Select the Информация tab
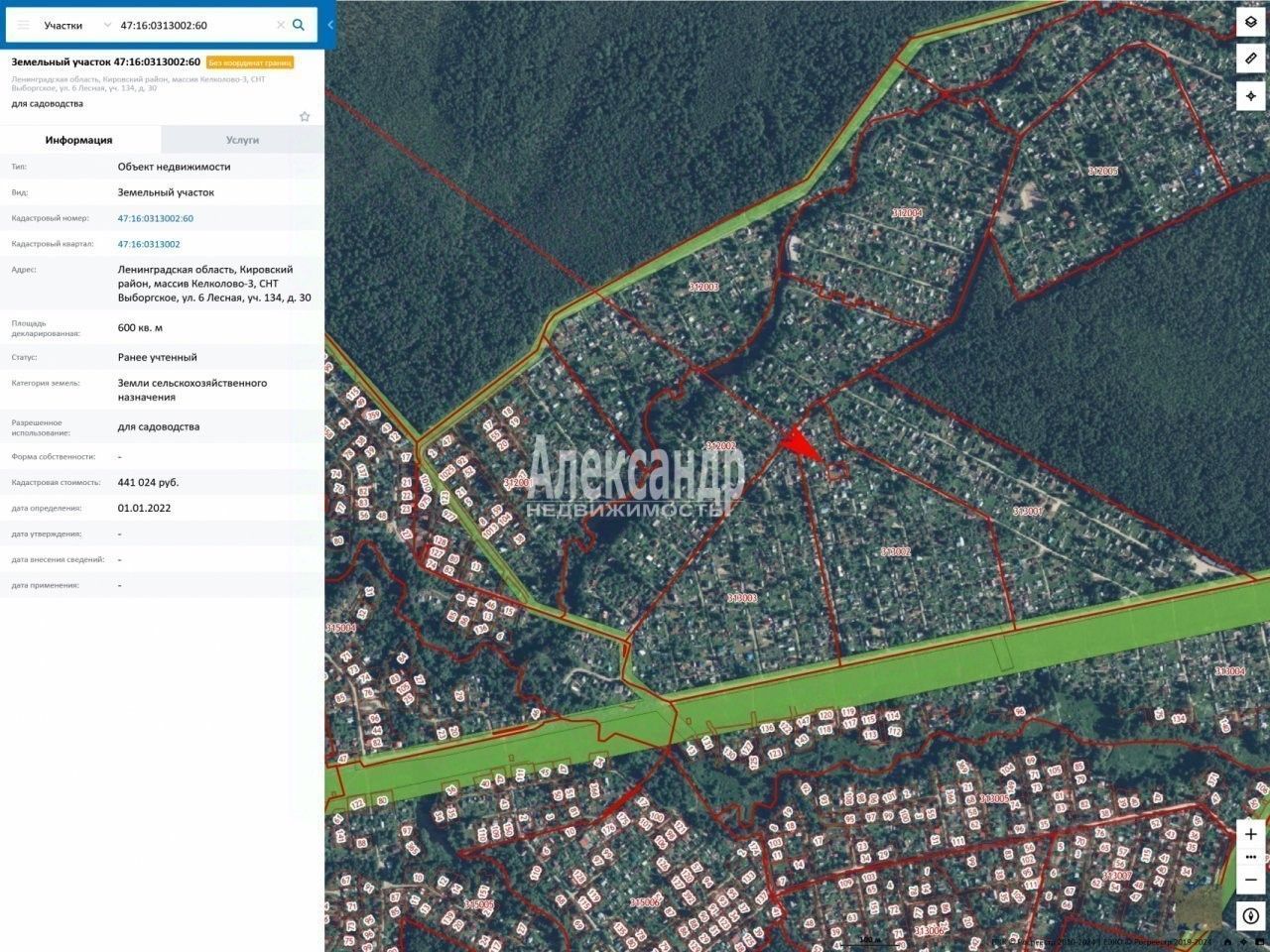Viewport: 1270px width, 952px height. pos(78,140)
